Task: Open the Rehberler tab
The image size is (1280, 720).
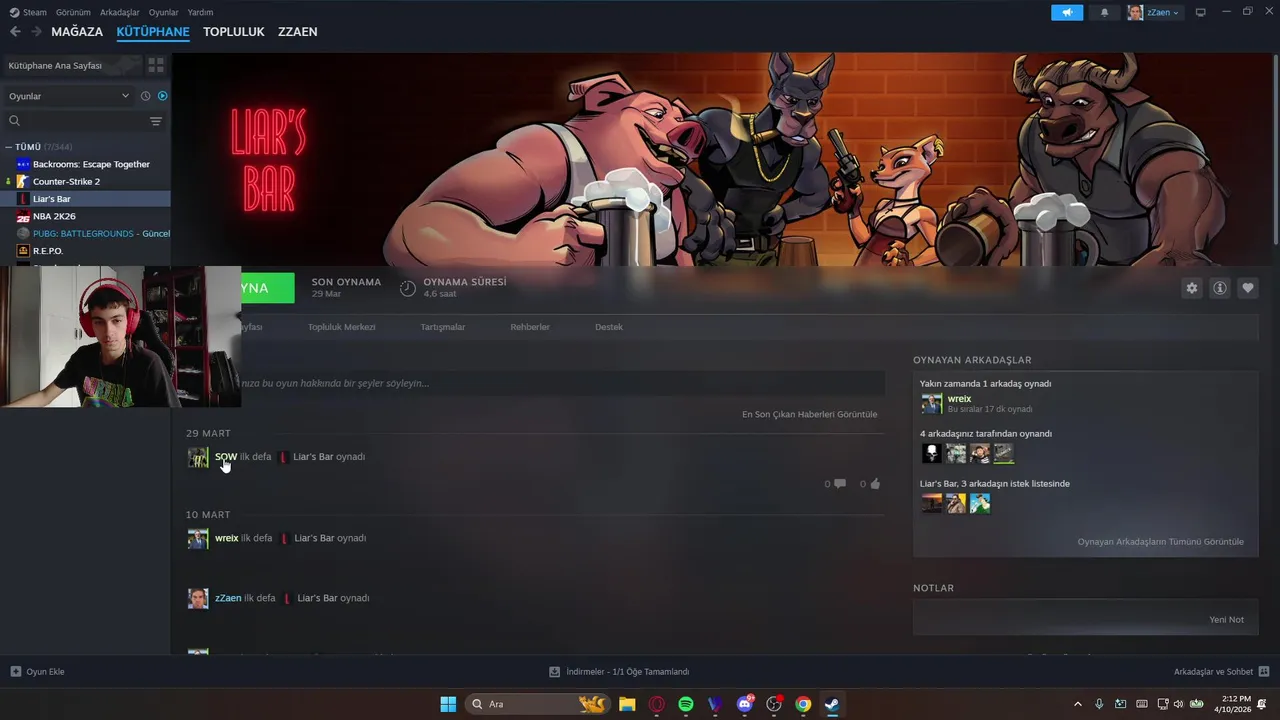Action: 530,327
